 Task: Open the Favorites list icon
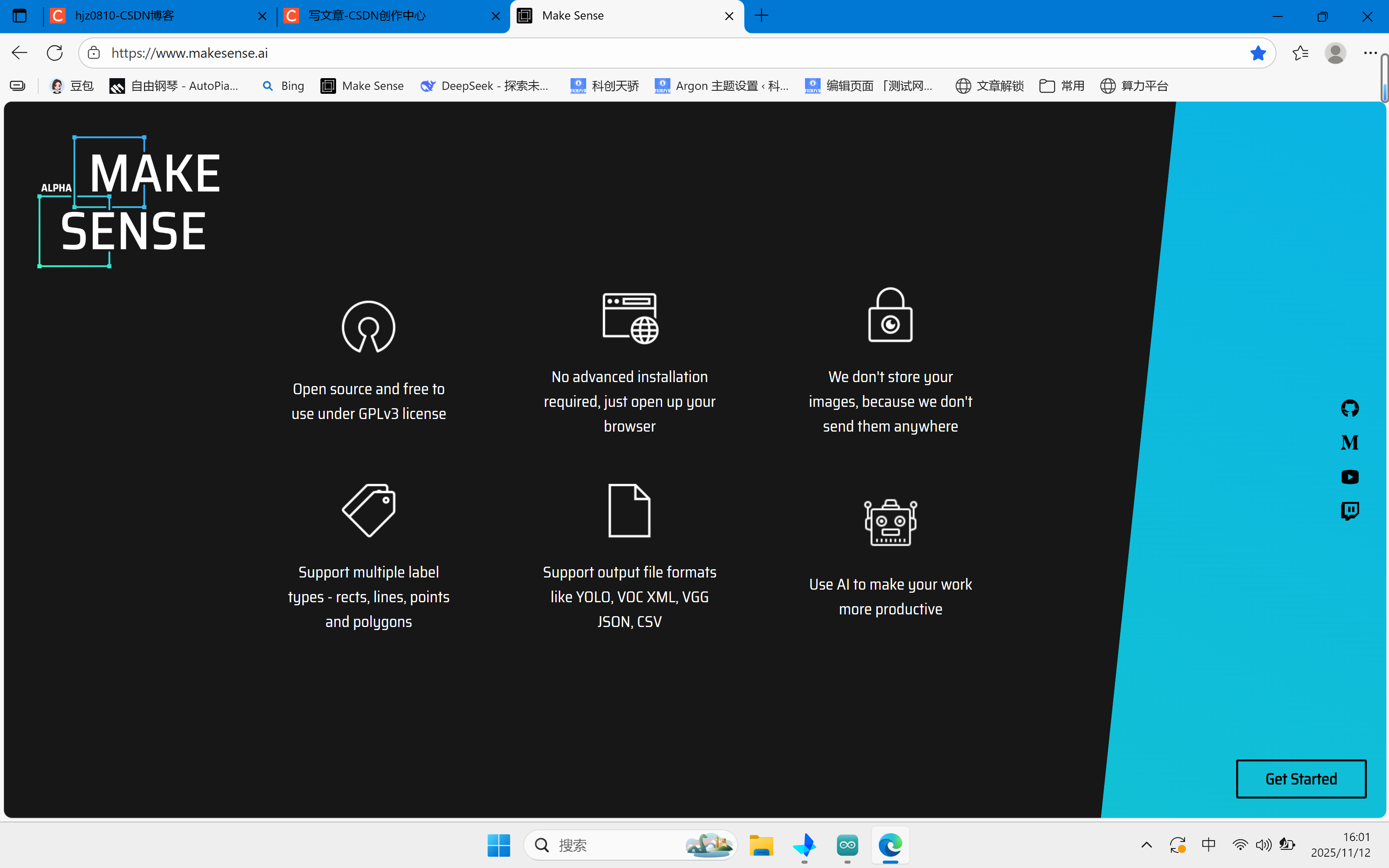point(1300,53)
